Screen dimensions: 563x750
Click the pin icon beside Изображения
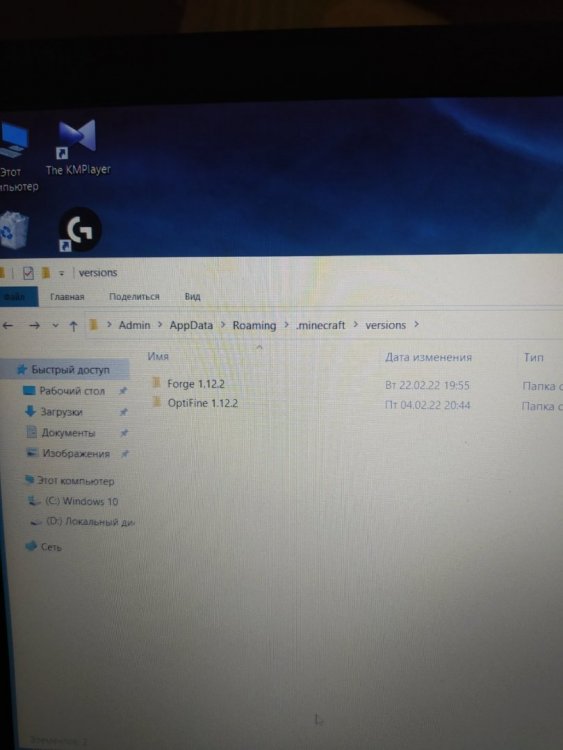tap(124, 453)
